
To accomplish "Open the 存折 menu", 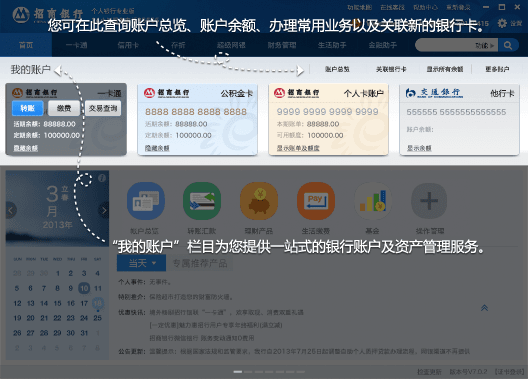I will click(178, 45).
